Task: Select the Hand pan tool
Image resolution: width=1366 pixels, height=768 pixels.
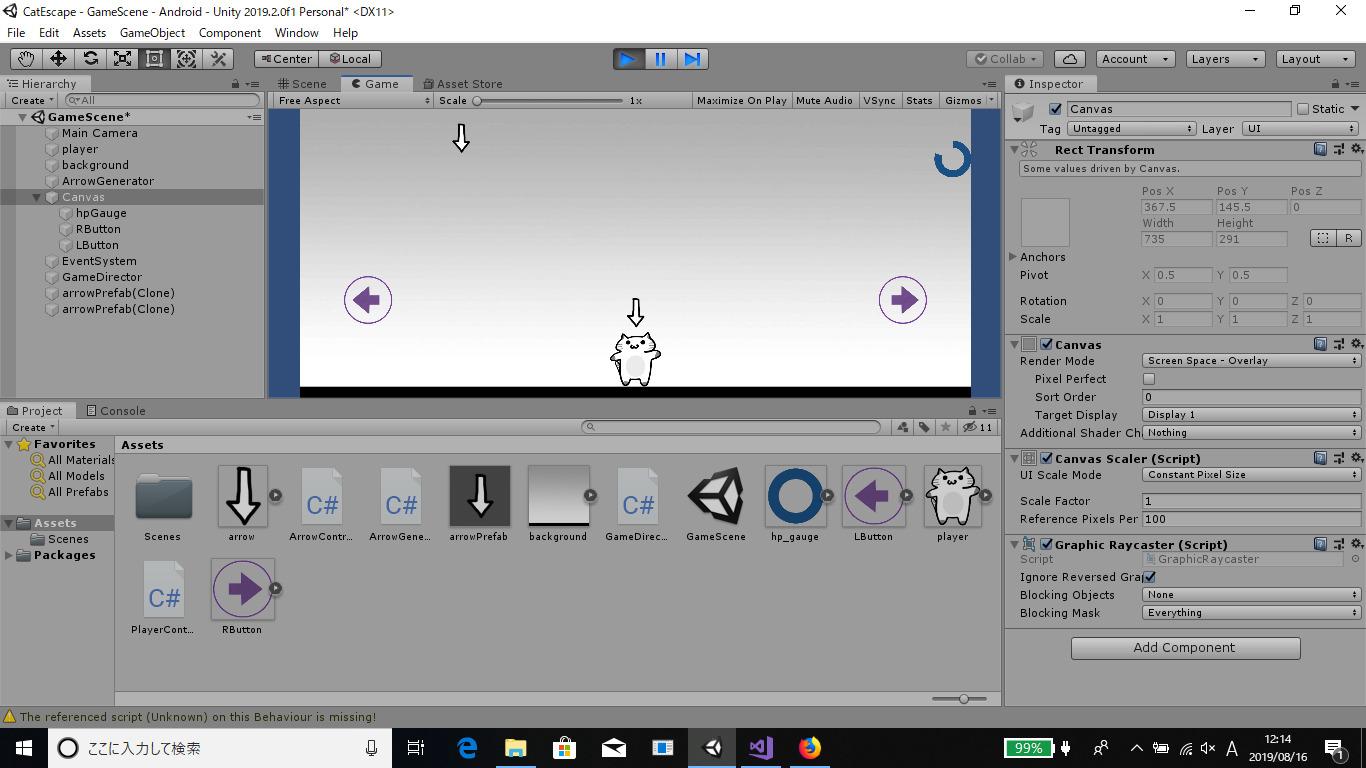Action: 25,59
